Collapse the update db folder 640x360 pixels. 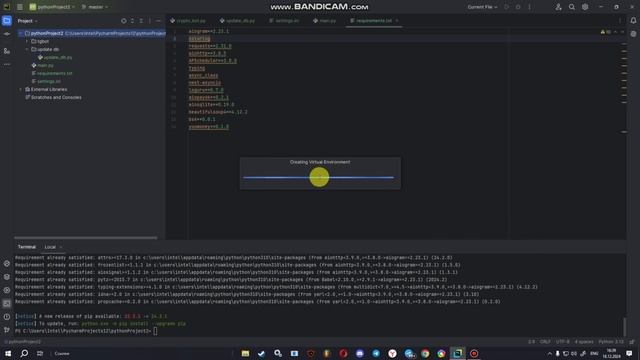click(x=27, y=49)
